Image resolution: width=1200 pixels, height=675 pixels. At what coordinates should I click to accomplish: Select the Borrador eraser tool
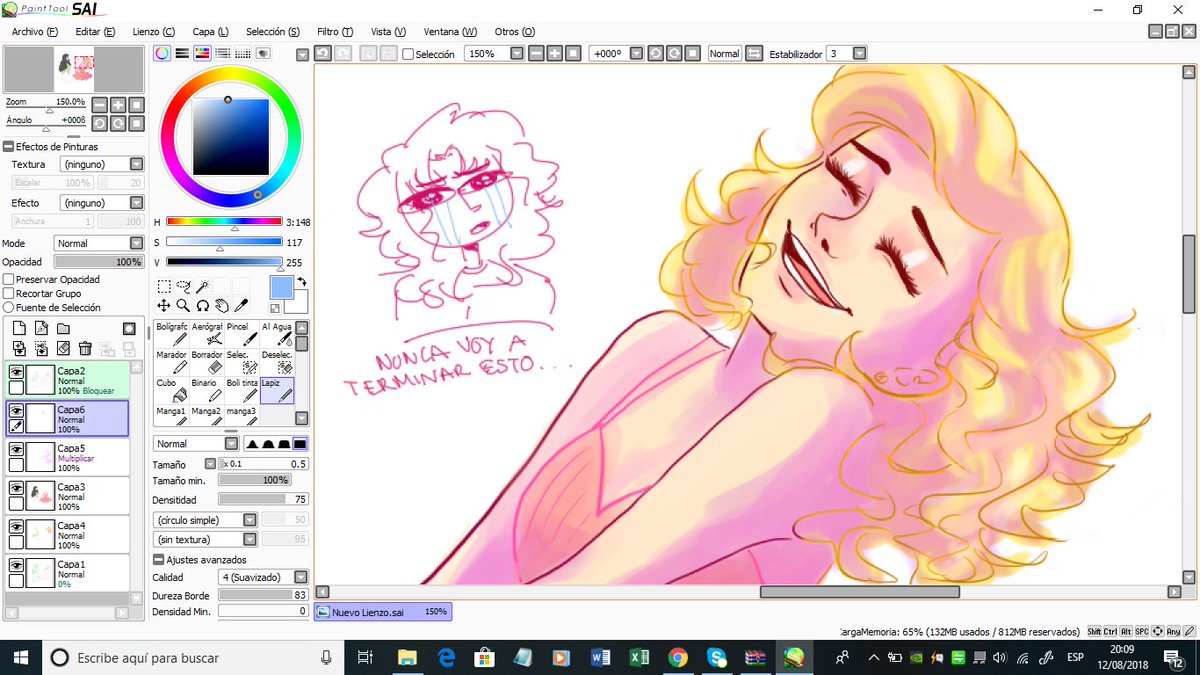point(206,362)
